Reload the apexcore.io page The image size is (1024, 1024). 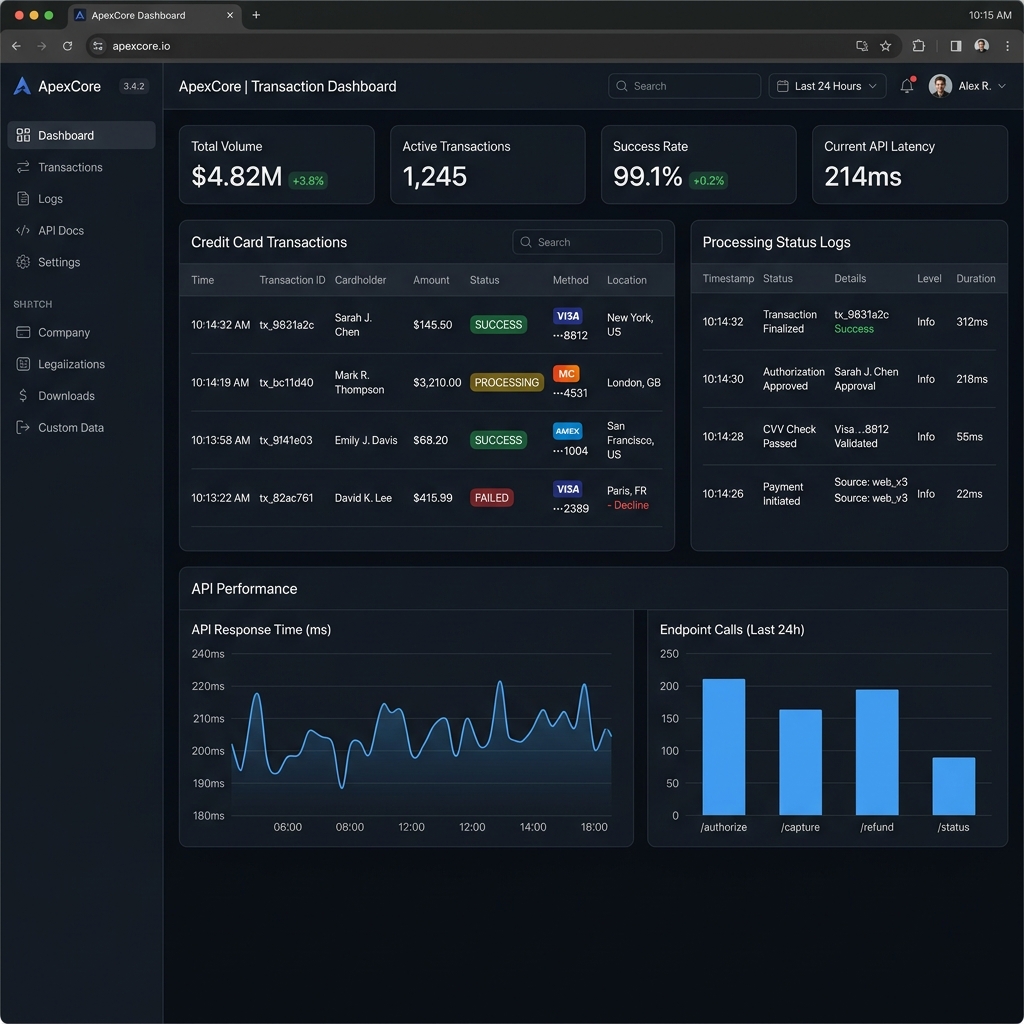(x=67, y=46)
